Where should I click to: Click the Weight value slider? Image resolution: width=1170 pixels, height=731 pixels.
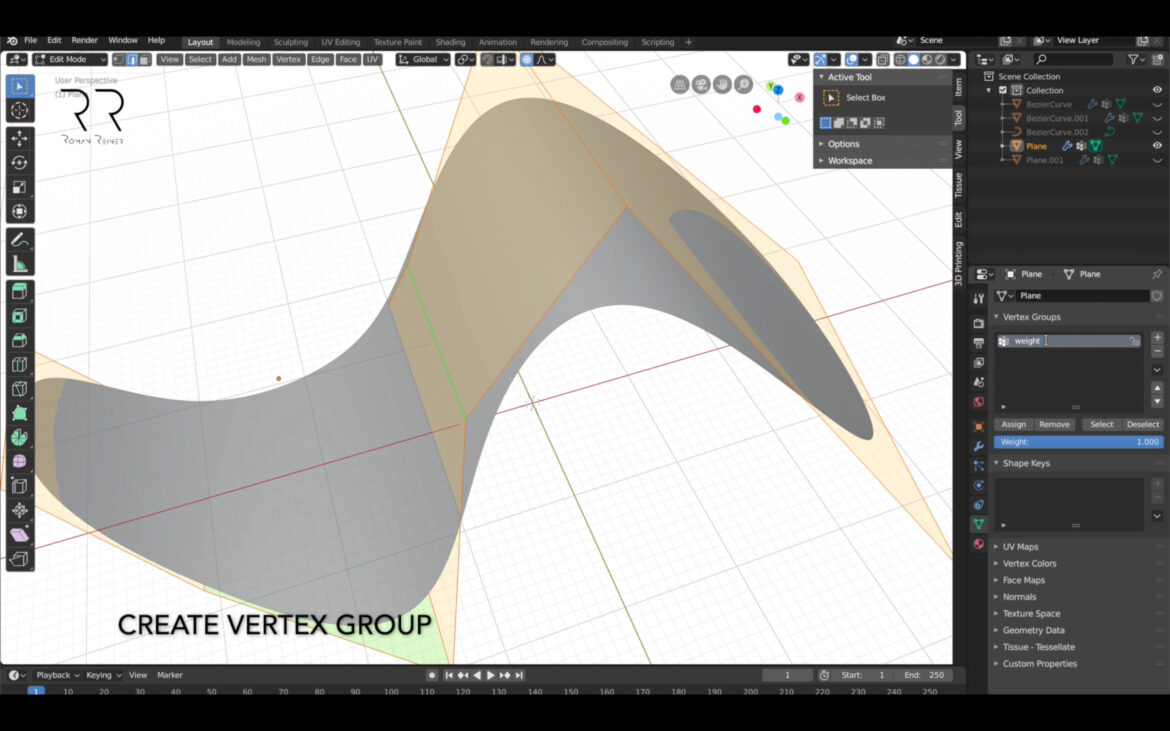[x=1078, y=441]
